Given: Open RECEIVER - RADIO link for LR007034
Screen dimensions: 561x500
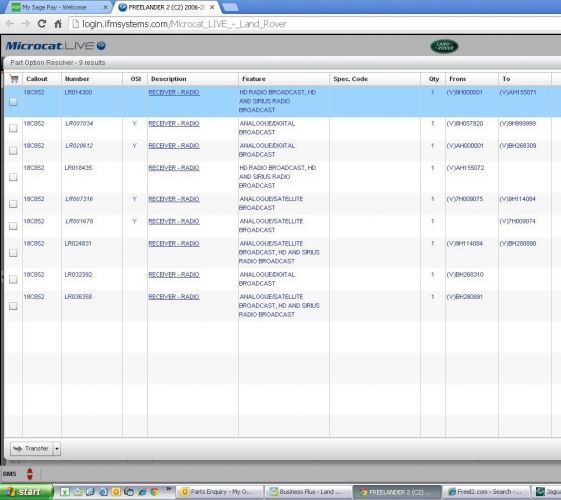Looking at the screenshot, I should pyautogui.click(x=174, y=123).
